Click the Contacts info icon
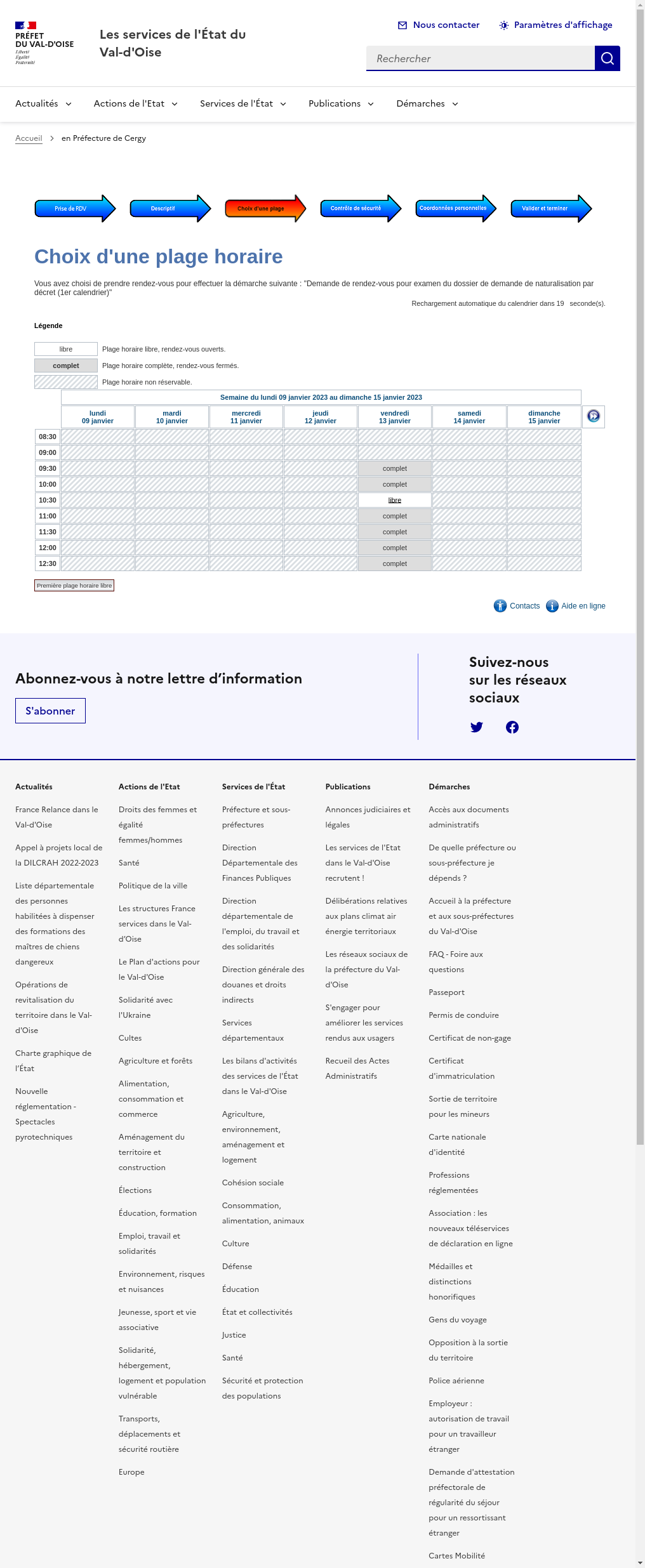Image resolution: width=645 pixels, height=1568 pixels. 500,606
